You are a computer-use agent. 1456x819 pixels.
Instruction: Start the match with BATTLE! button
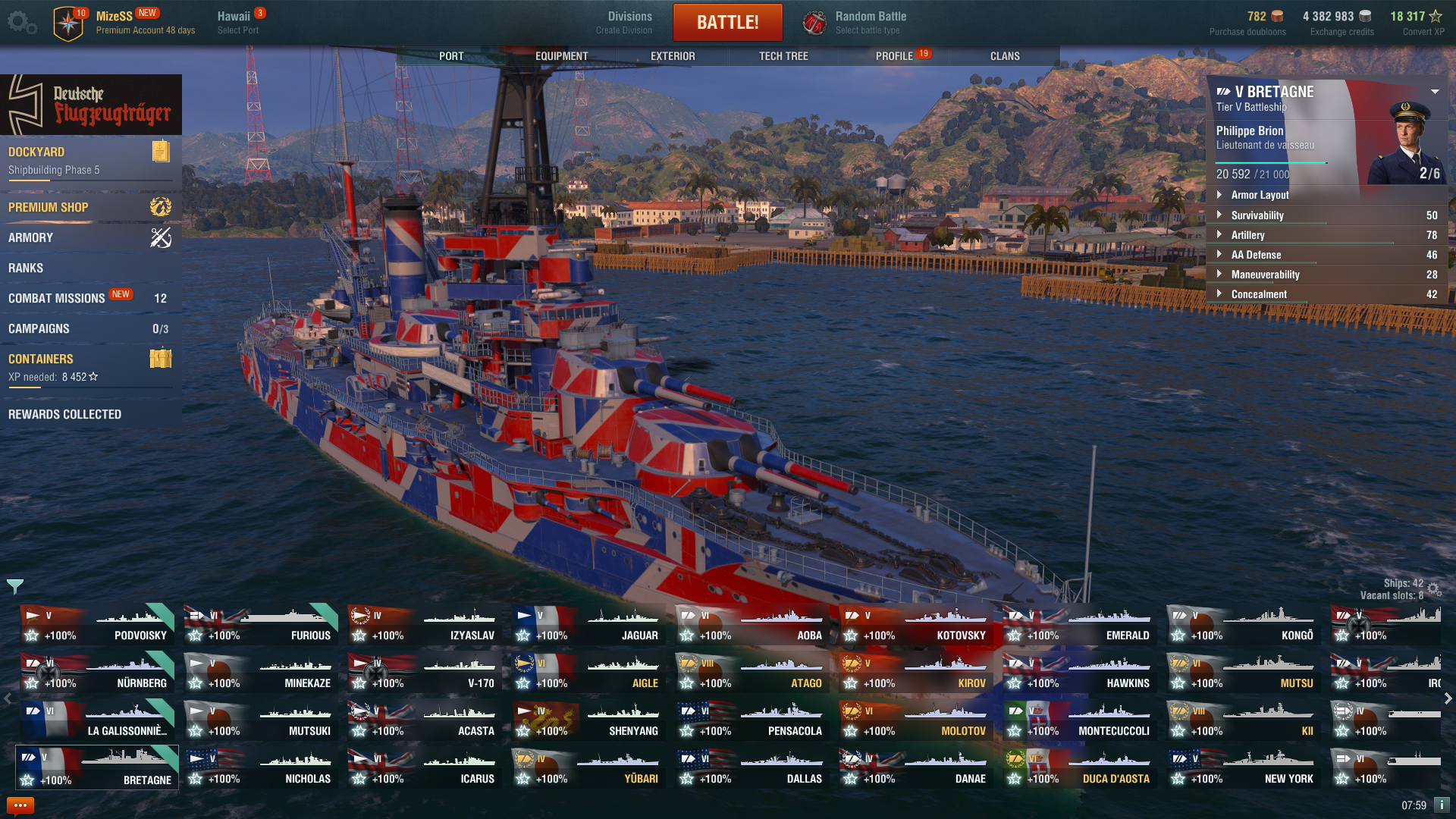(x=728, y=22)
